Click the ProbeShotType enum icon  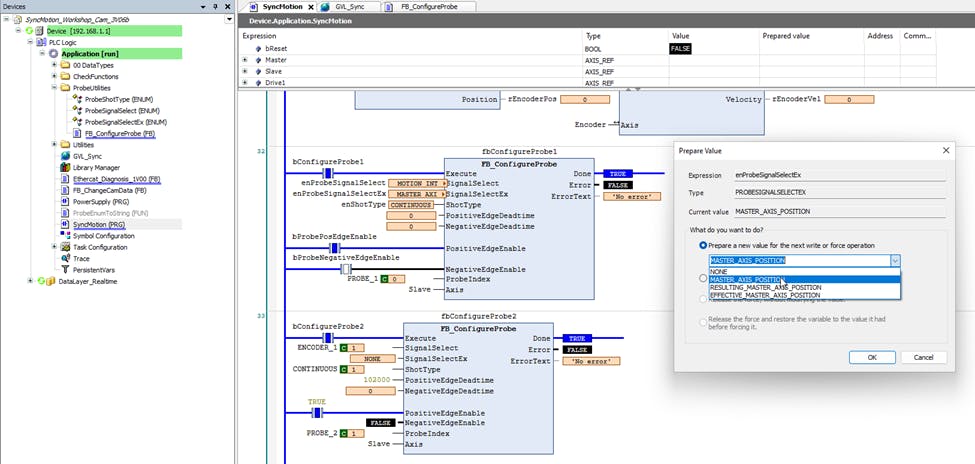pyautogui.click(x=77, y=99)
